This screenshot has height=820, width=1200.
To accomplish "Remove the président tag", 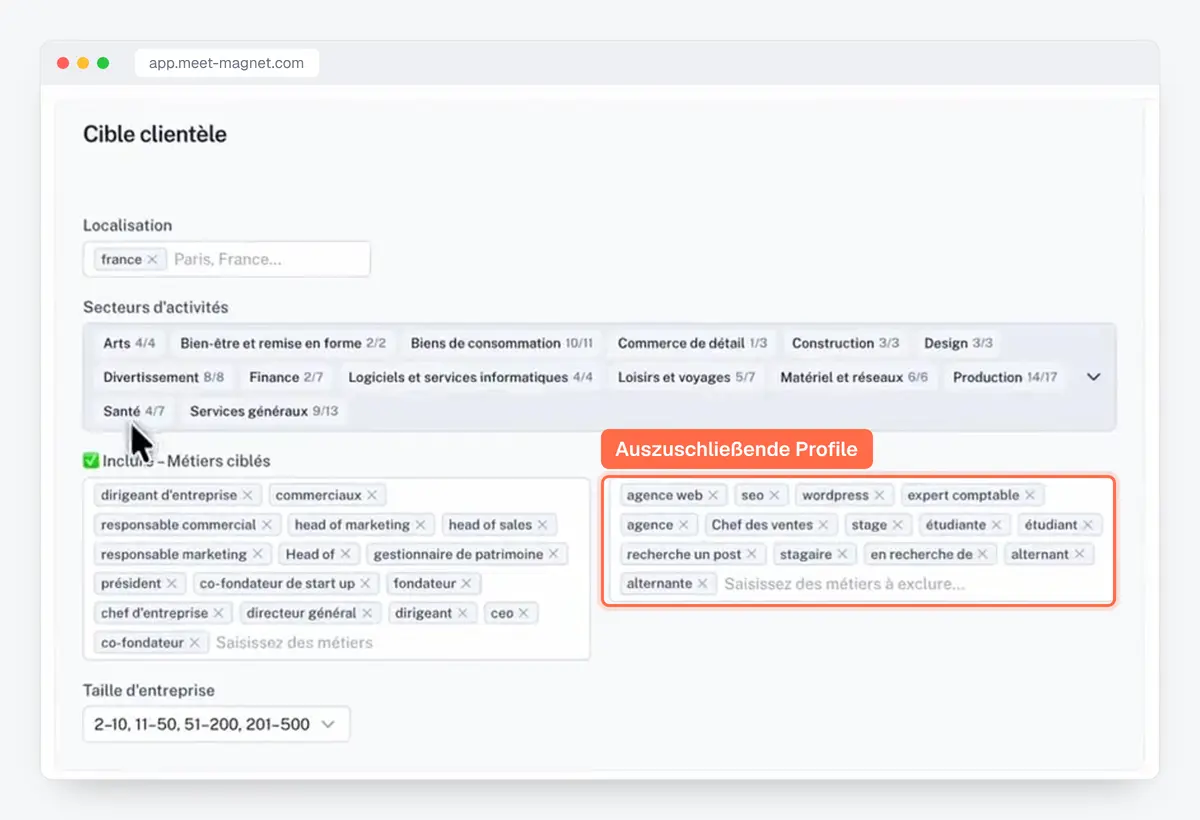I will tap(171, 583).
